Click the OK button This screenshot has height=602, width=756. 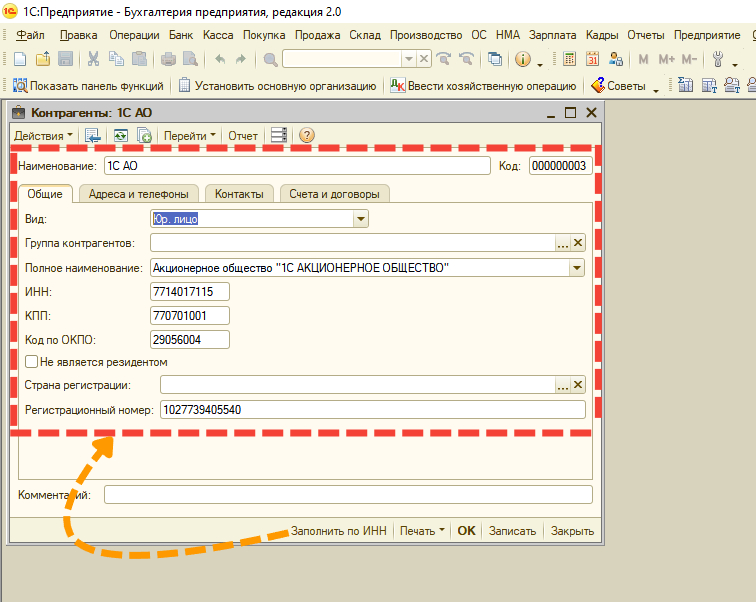(466, 531)
